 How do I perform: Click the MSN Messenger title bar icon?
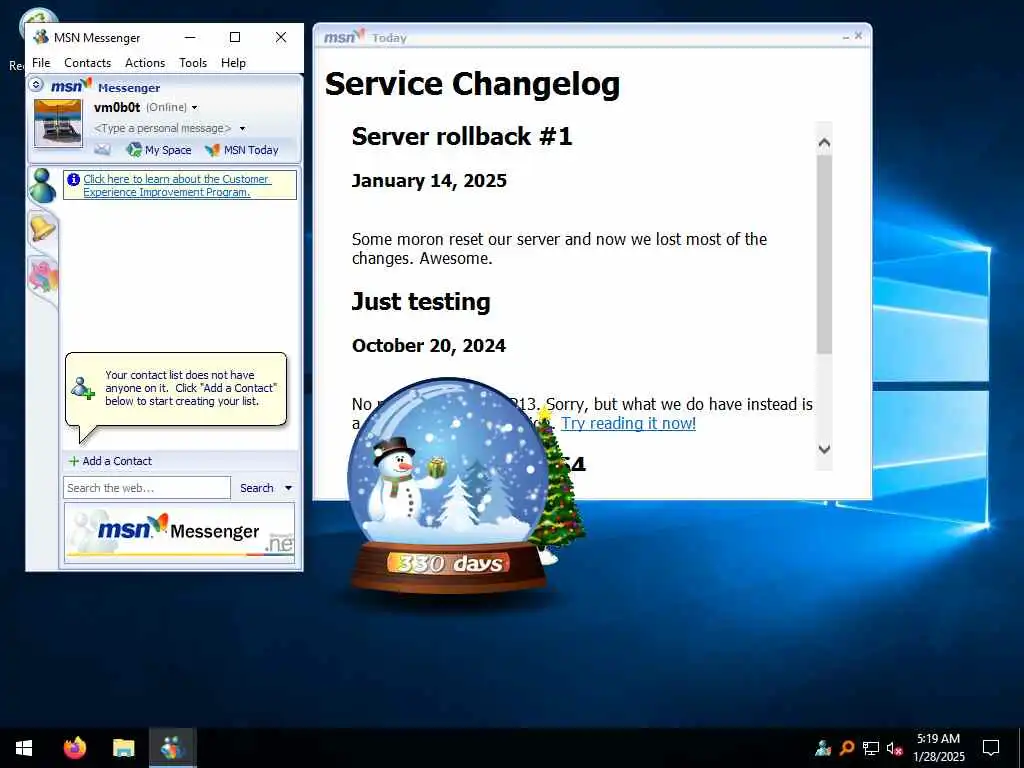point(41,37)
